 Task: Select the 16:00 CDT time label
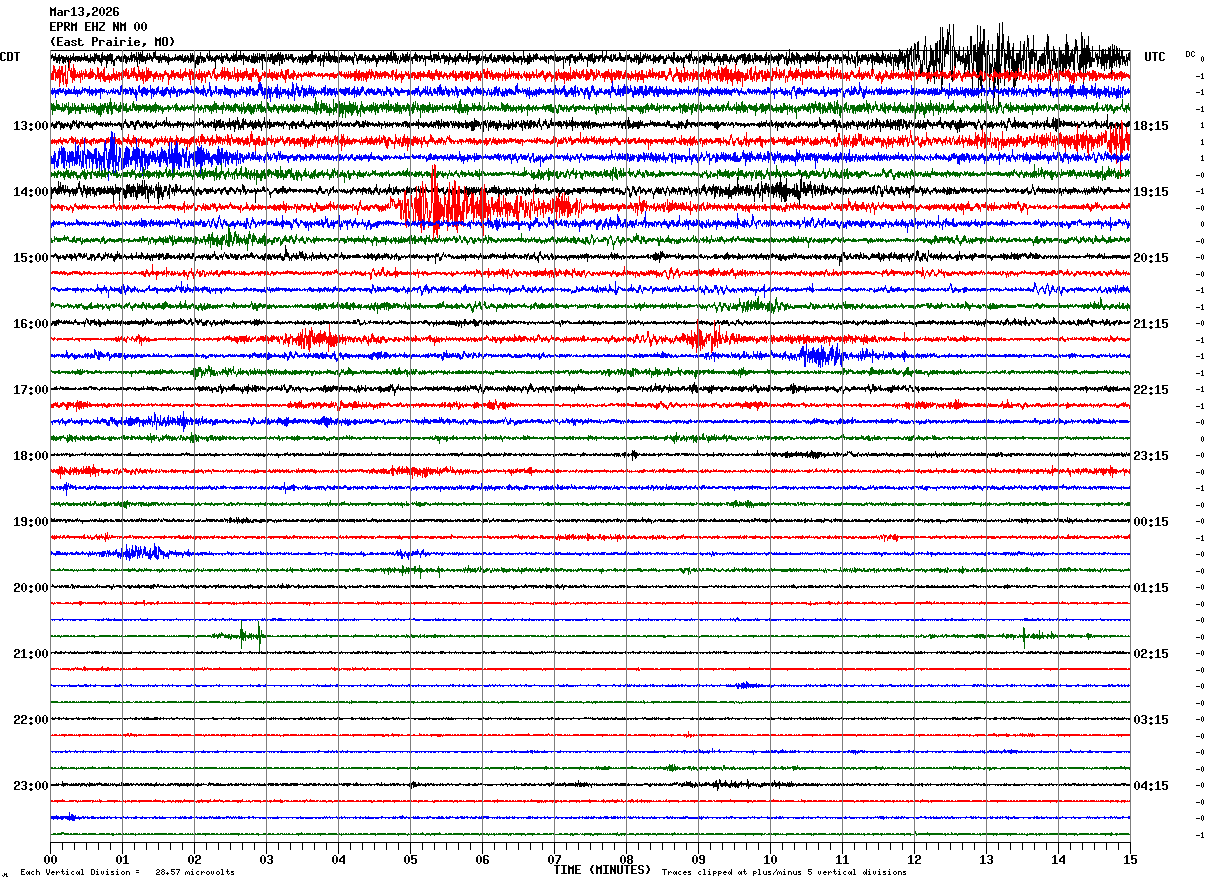[x=30, y=324]
